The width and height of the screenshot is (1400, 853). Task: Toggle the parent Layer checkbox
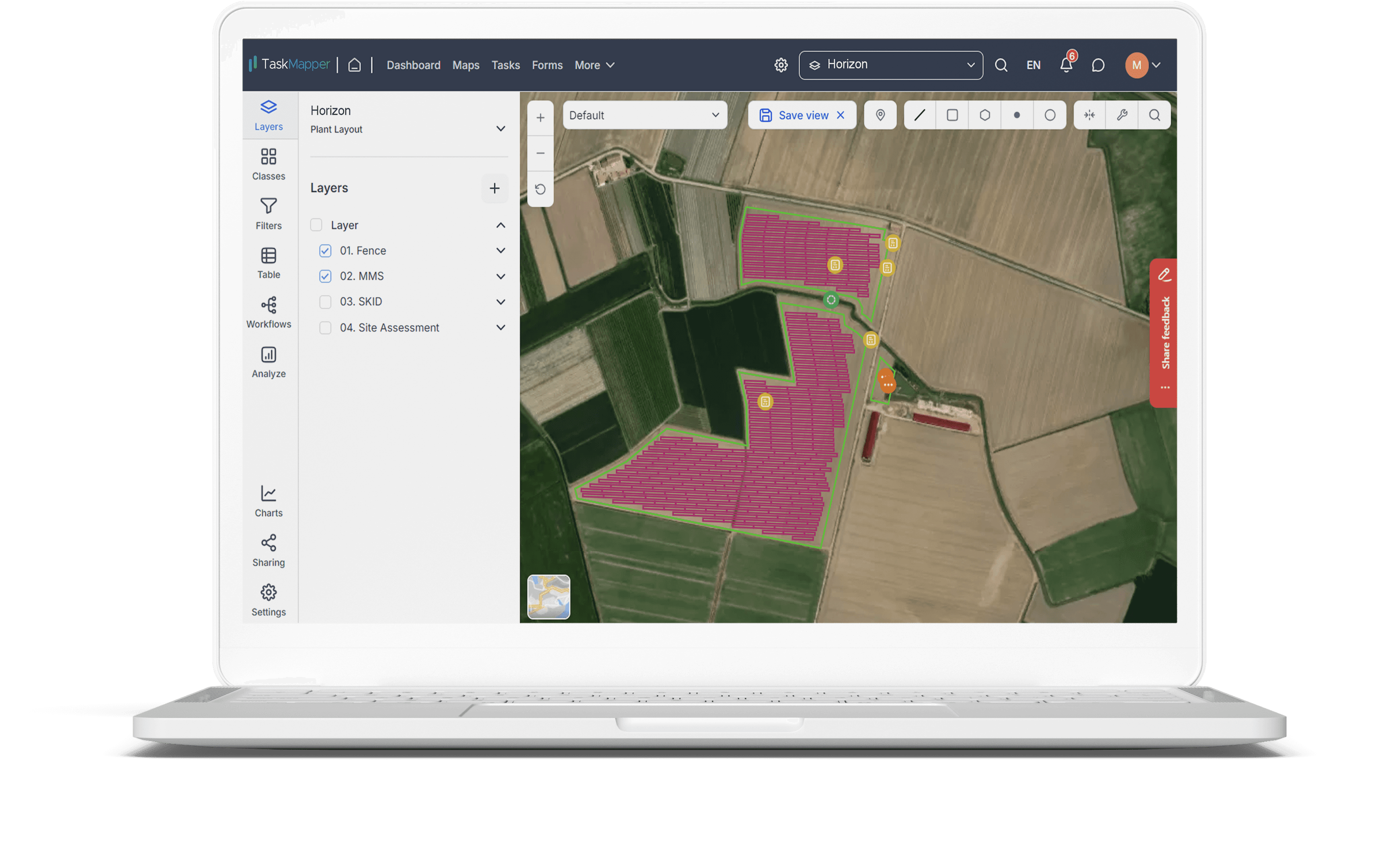tap(316, 224)
